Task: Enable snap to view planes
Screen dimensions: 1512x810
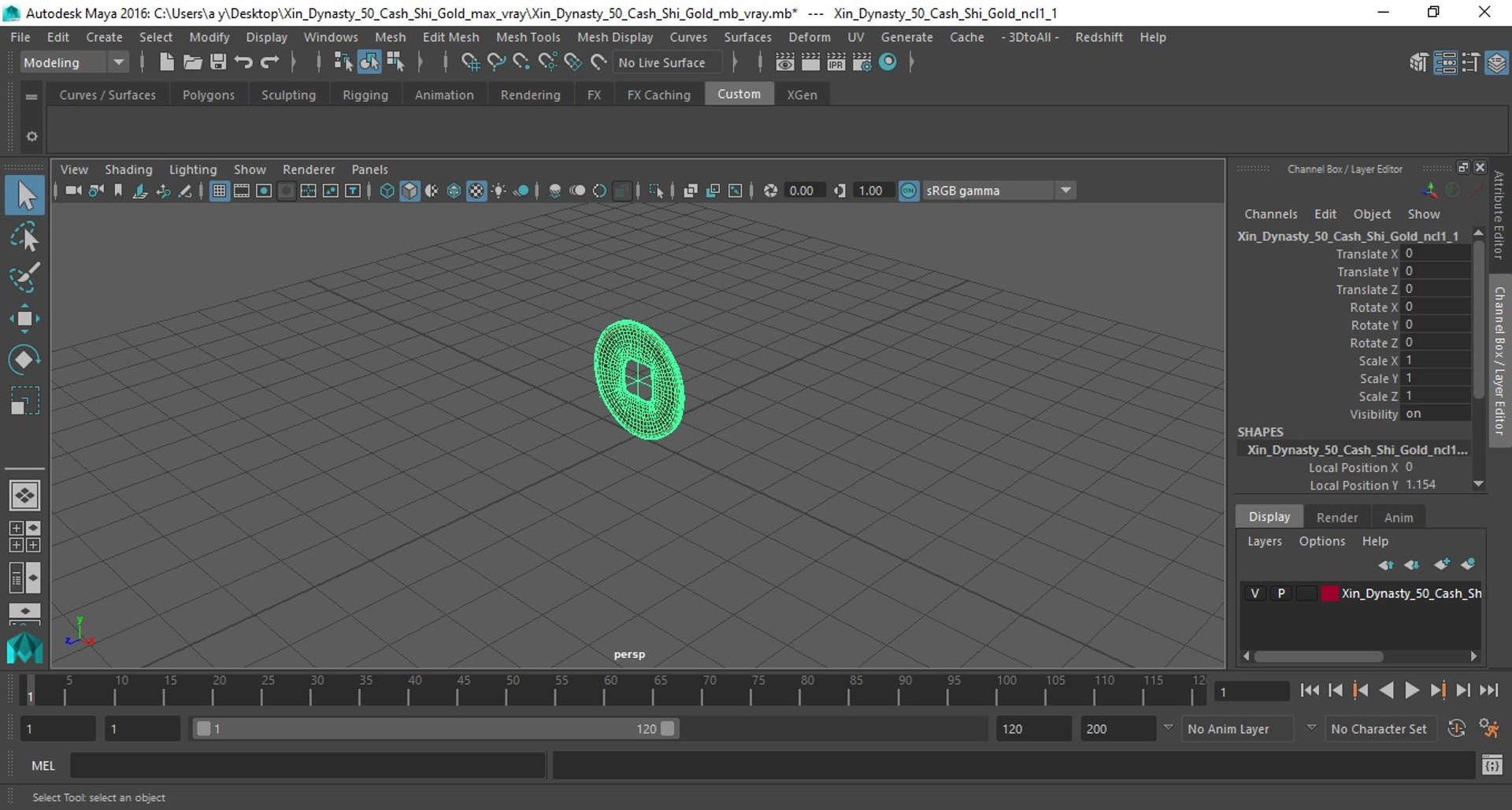Action: pos(573,62)
